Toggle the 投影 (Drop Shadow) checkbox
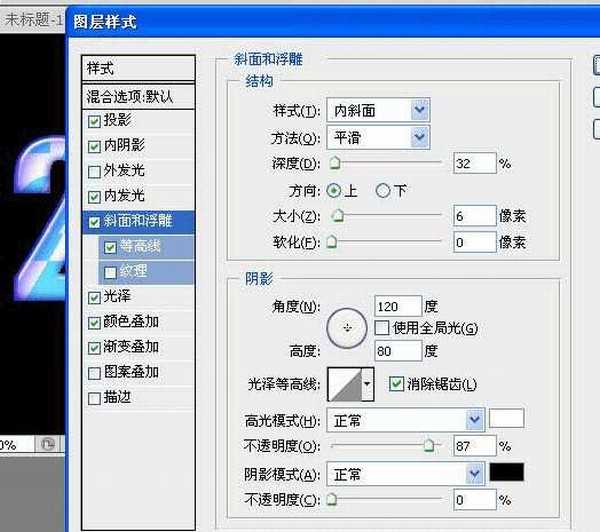The image size is (600, 532). point(94,122)
